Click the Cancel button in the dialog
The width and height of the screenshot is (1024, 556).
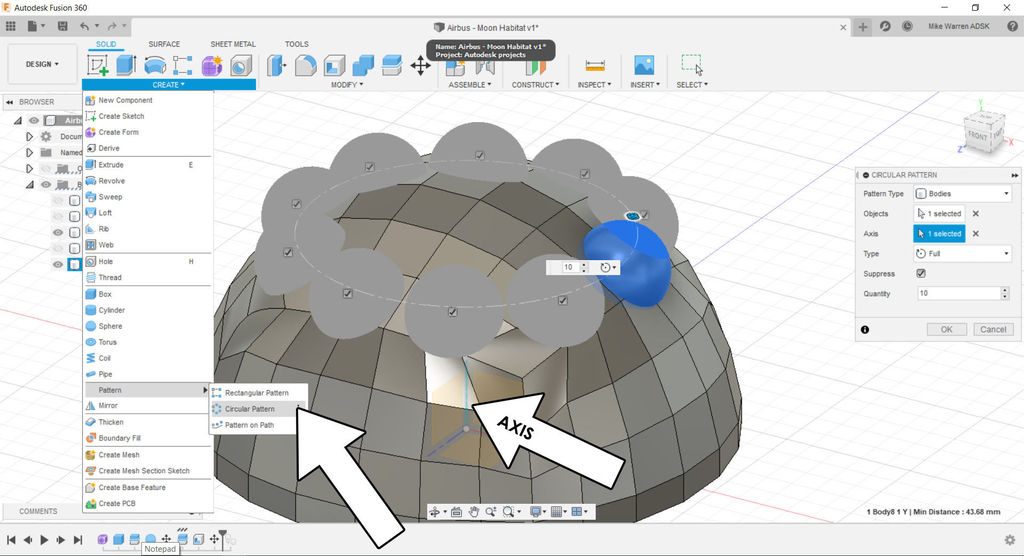[x=992, y=329]
